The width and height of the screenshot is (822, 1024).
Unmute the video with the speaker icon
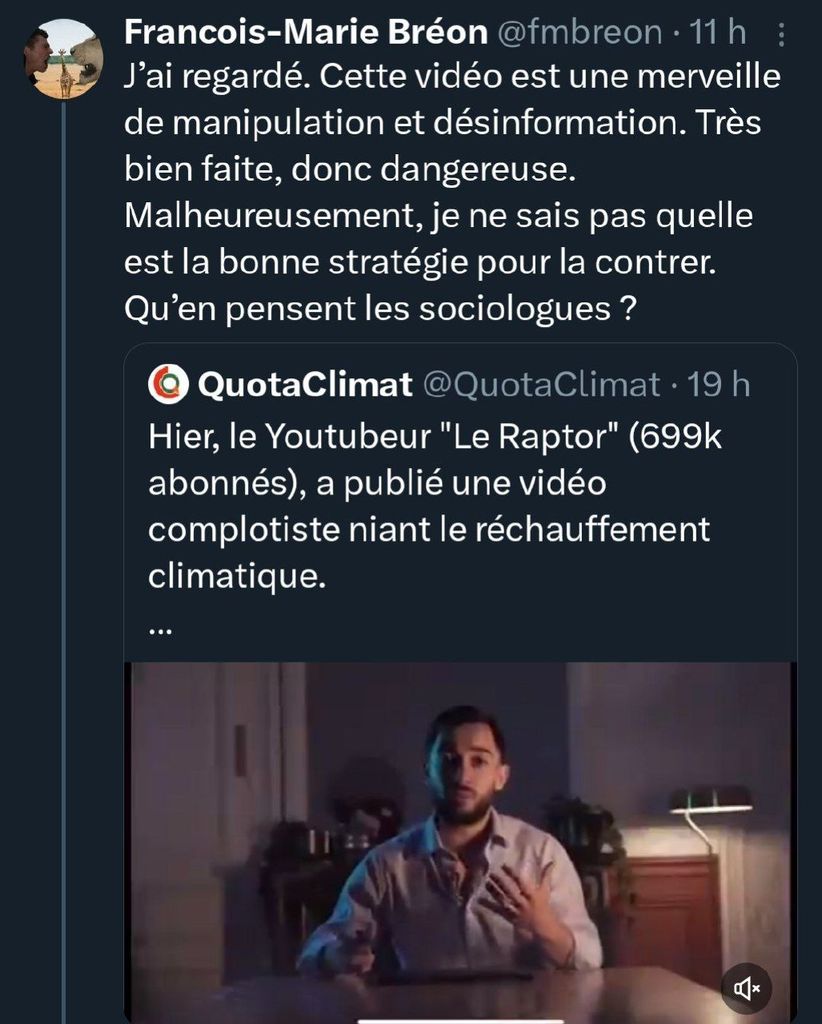pos(747,989)
